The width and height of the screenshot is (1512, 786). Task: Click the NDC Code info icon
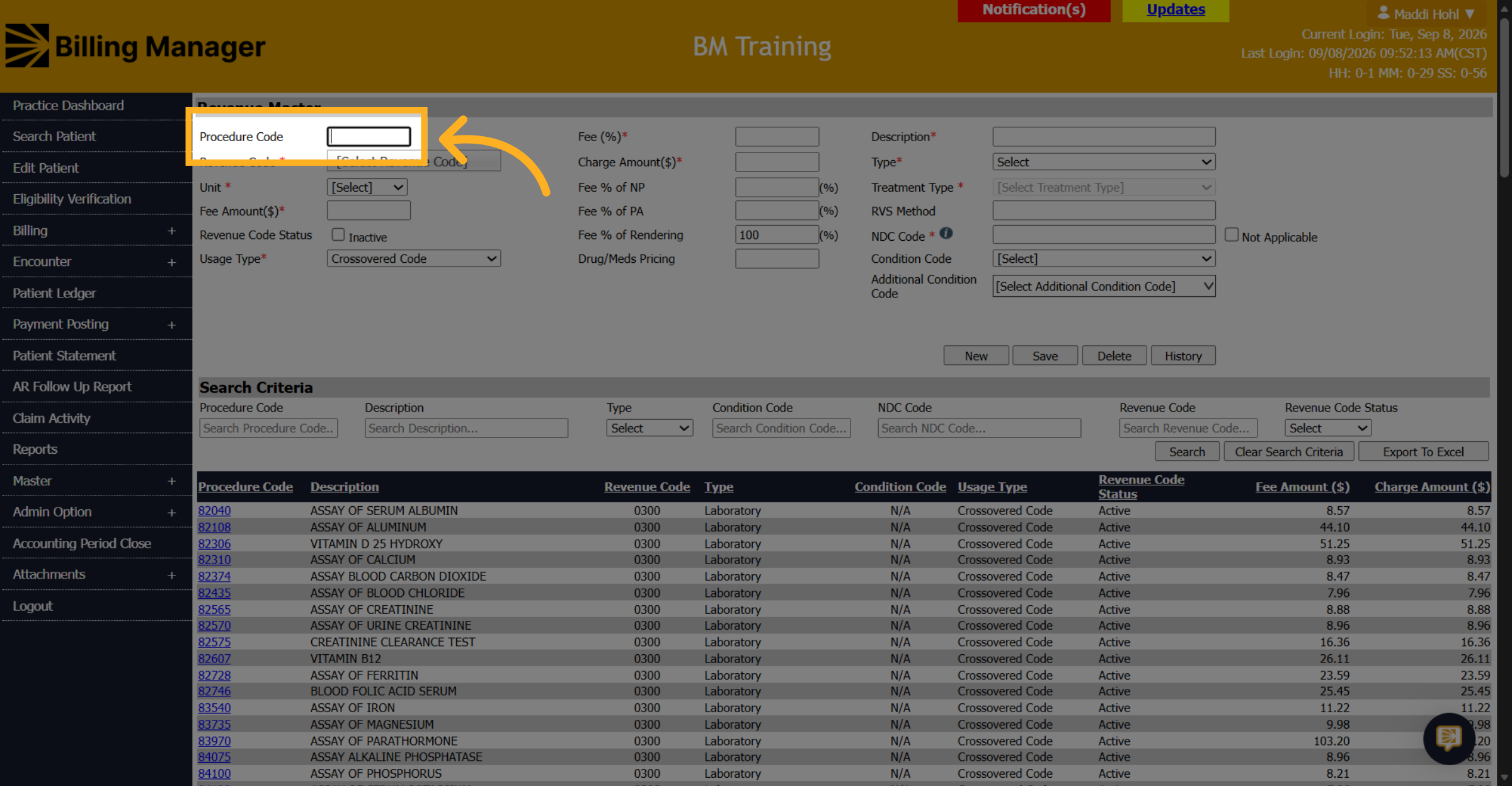946,233
